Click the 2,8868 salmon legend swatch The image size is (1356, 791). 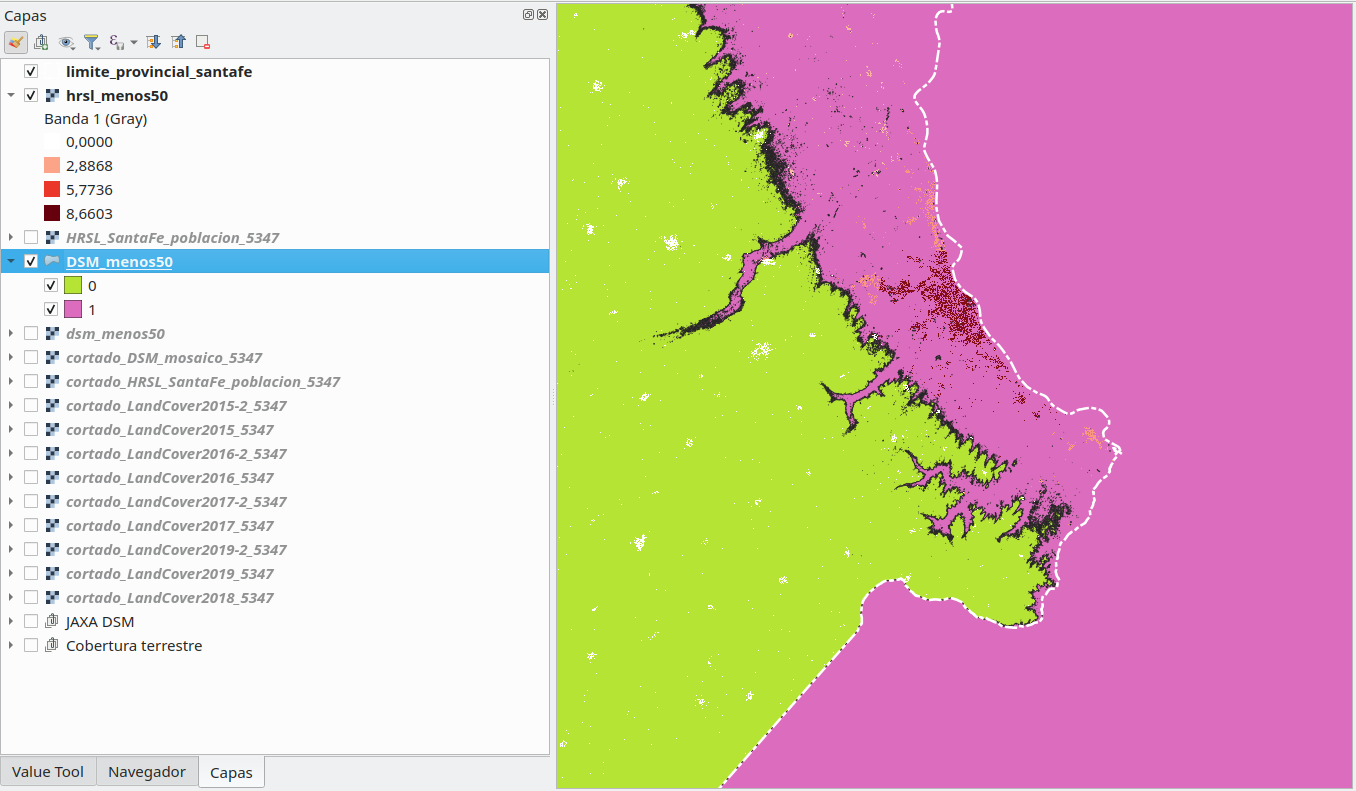coord(52,166)
